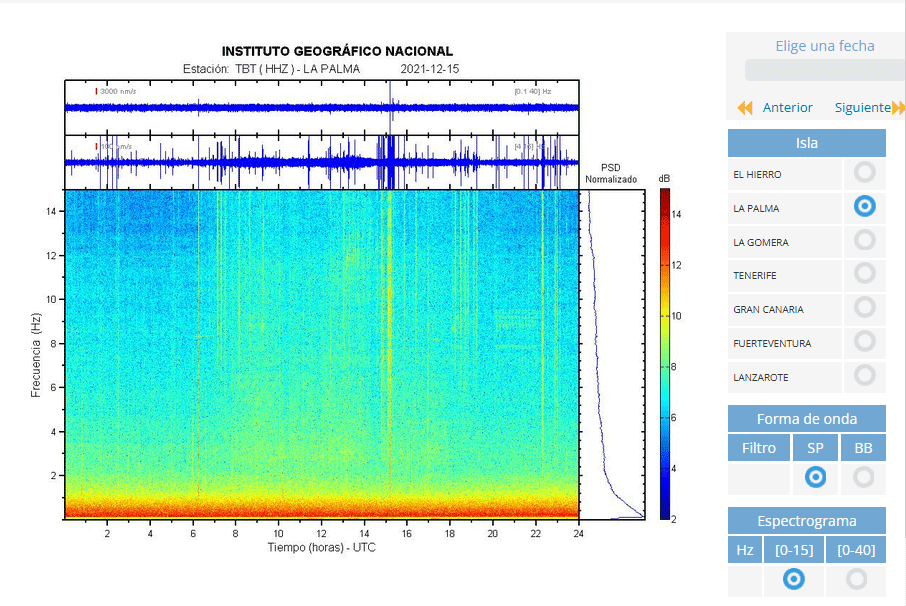This screenshot has width=906, height=606.
Task: Click the Espectrograma section header
Action: (807, 521)
